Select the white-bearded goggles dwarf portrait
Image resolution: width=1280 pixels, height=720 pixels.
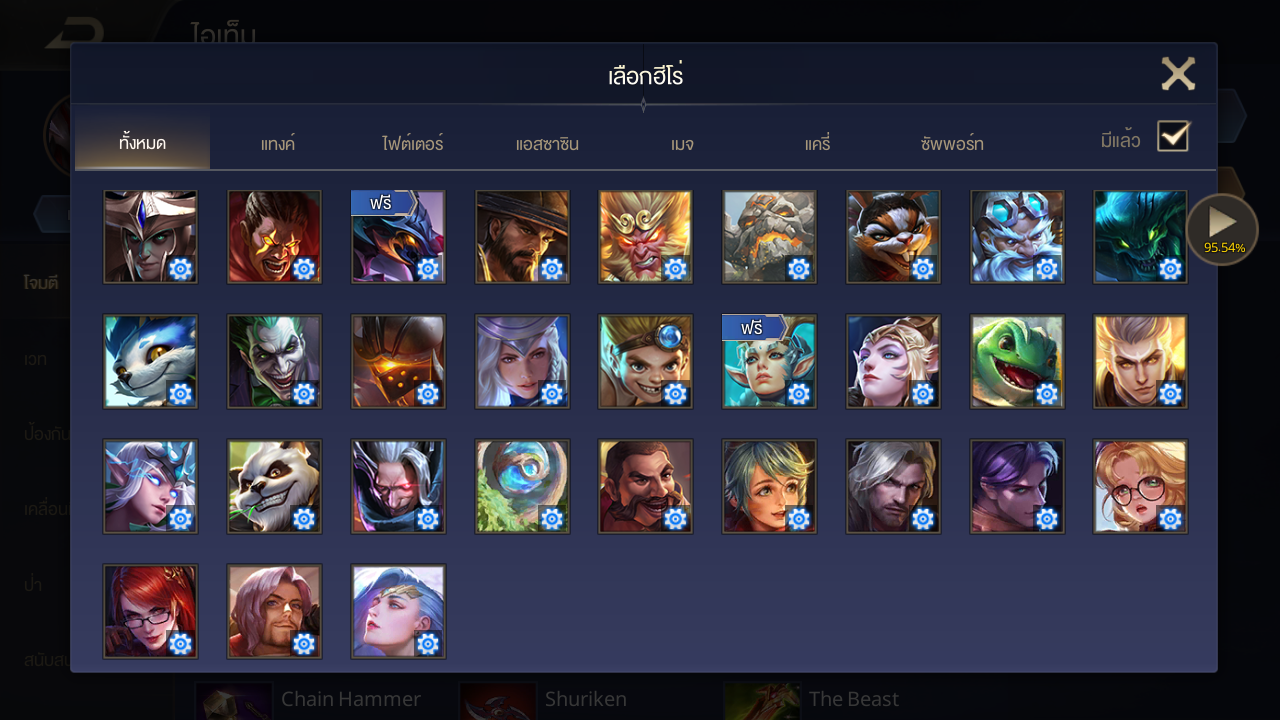[1017, 237]
